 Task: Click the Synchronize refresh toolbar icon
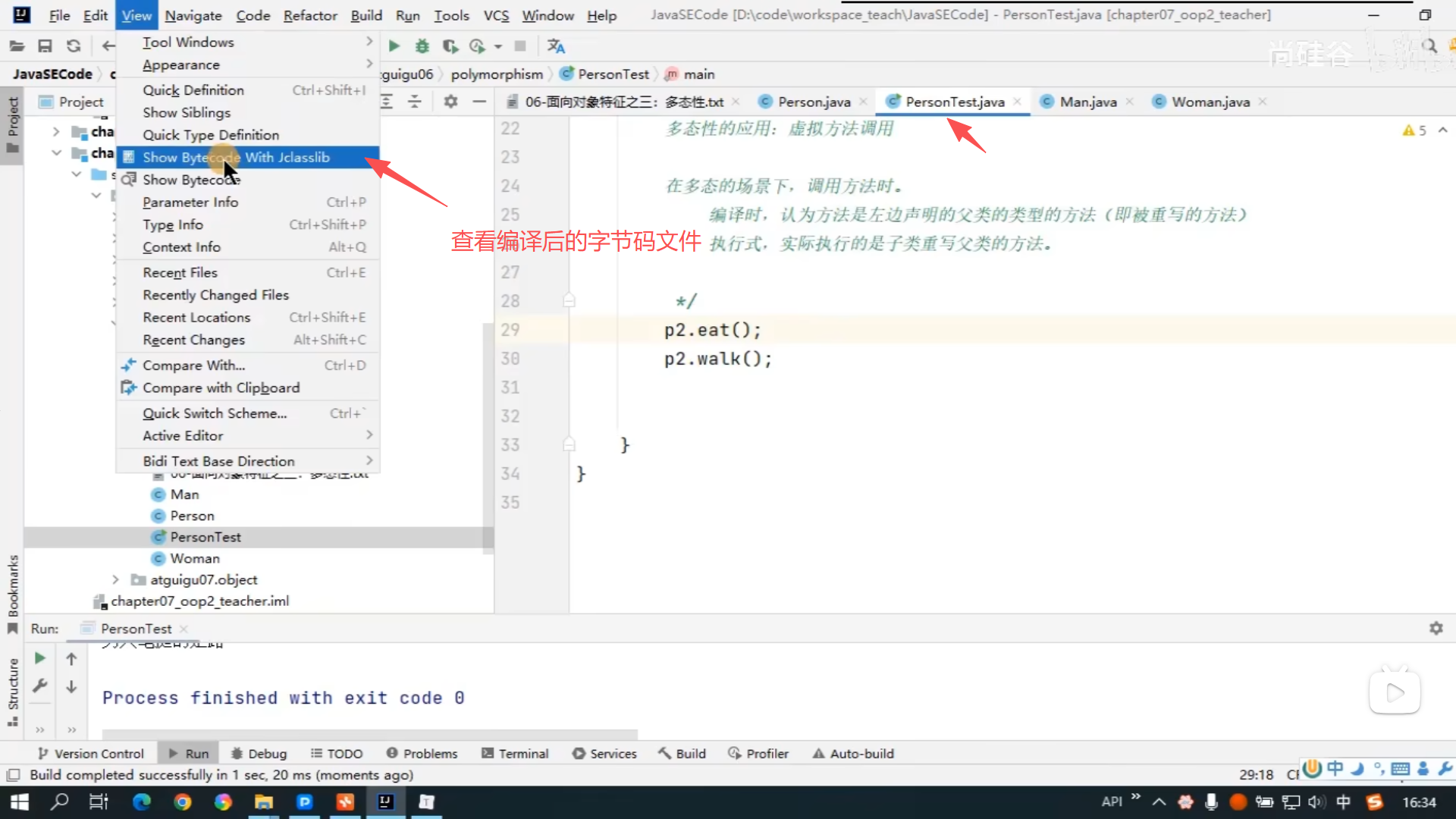point(74,46)
